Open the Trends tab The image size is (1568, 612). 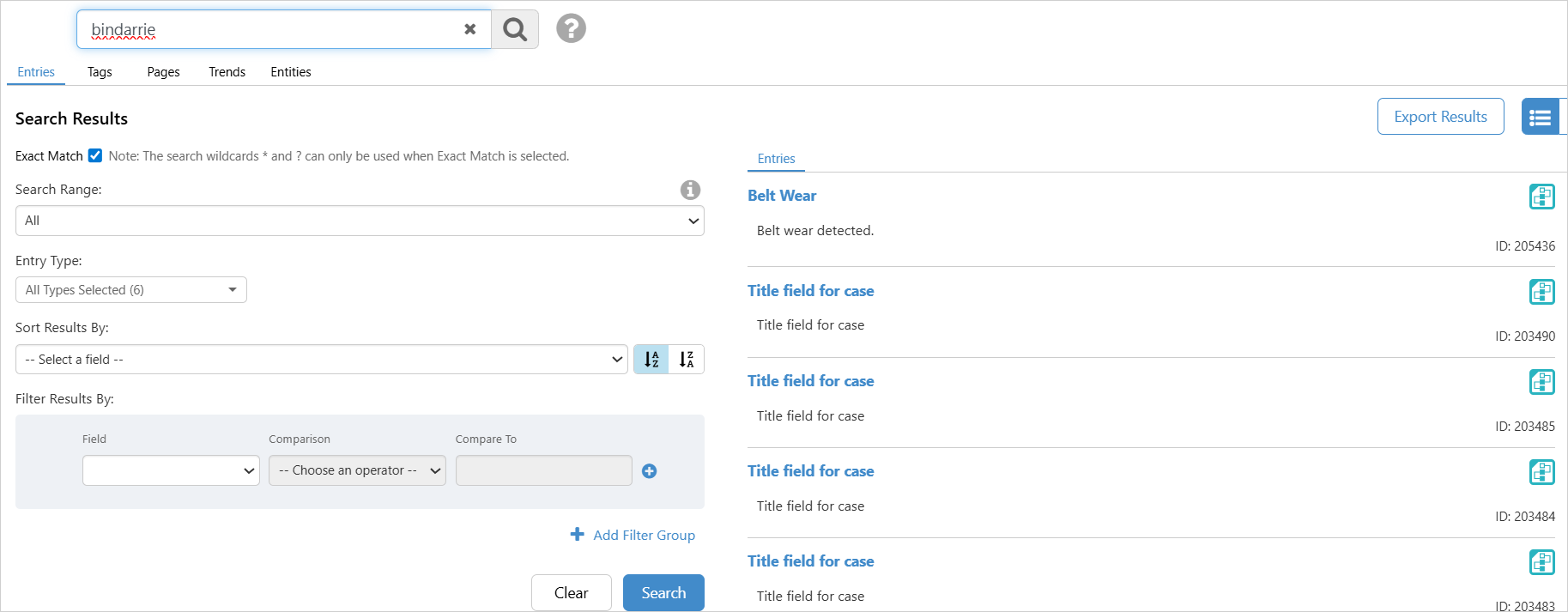coord(227,72)
